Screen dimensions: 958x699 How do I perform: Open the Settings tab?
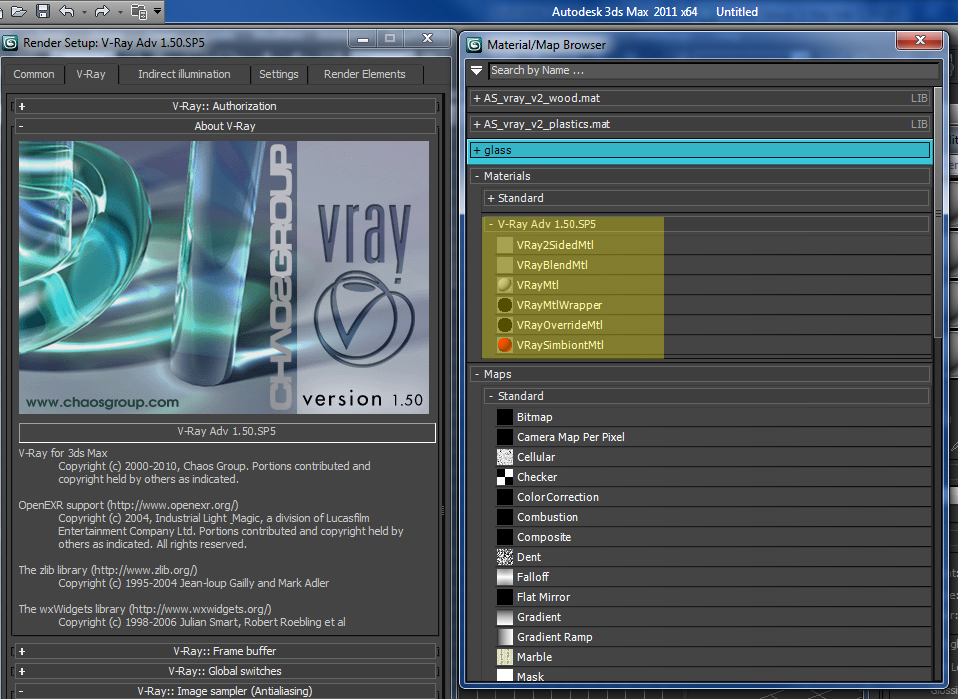point(279,74)
